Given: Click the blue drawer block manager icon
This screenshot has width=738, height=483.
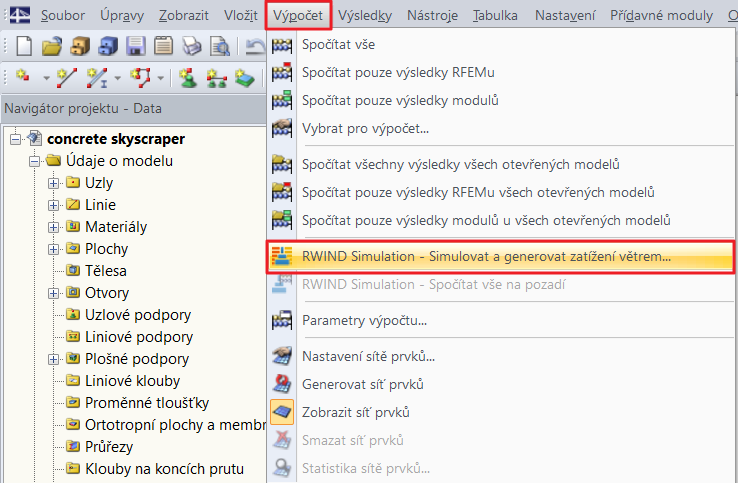Looking at the screenshot, I should coord(108,46).
